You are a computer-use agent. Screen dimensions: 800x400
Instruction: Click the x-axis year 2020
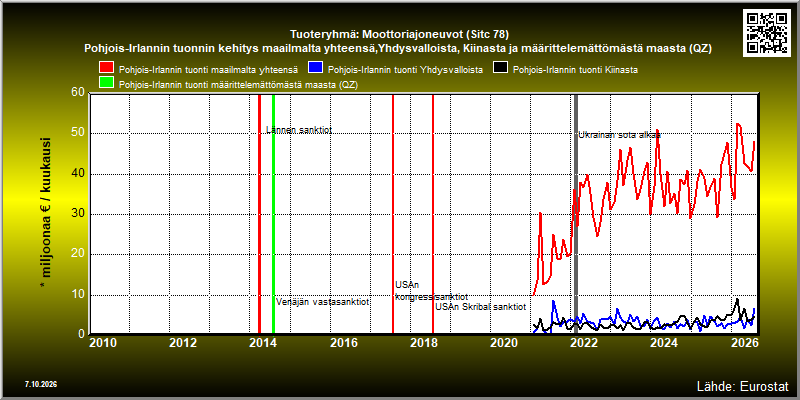tap(504, 342)
